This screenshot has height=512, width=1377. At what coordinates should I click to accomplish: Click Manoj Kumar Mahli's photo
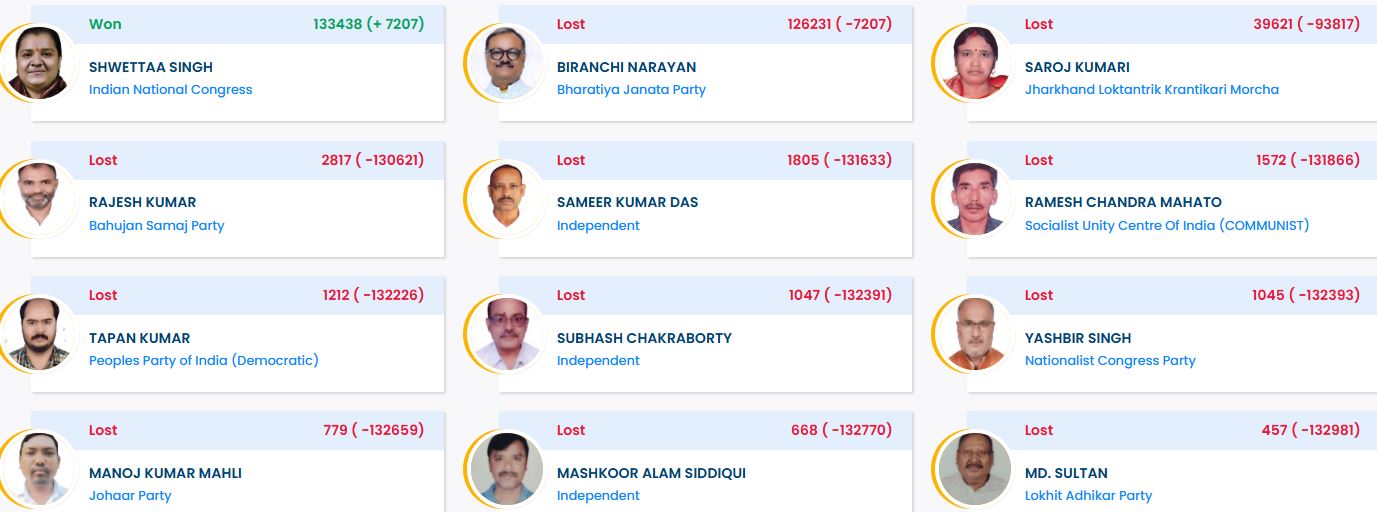tap(40, 468)
